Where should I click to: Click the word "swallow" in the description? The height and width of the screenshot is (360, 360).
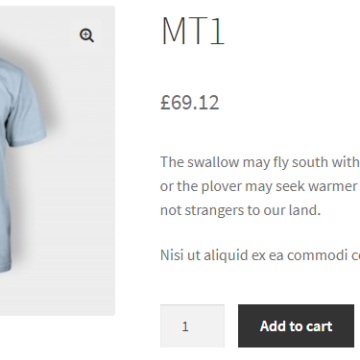[x=213, y=162]
